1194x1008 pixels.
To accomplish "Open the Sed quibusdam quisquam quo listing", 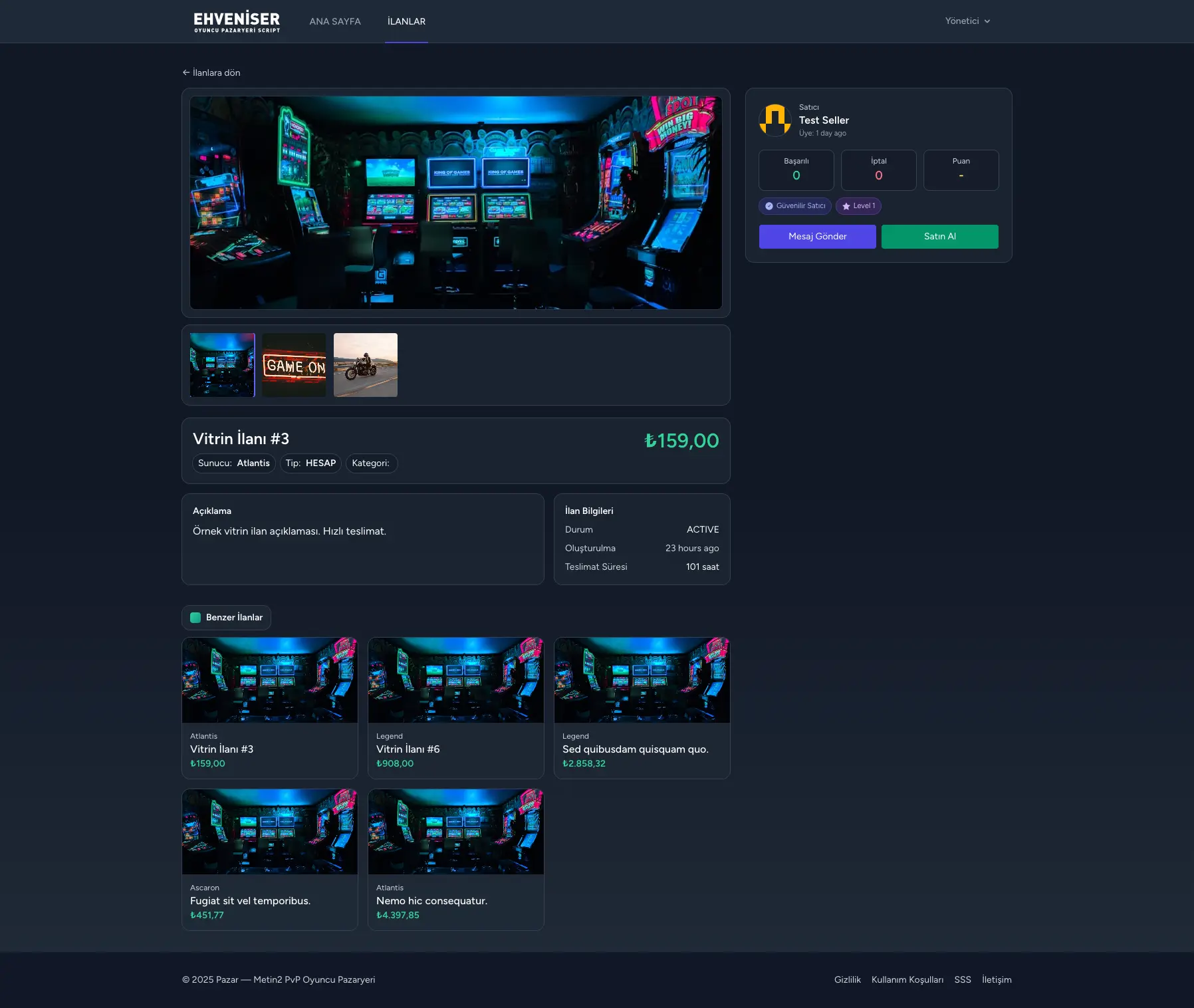I will (642, 707).
